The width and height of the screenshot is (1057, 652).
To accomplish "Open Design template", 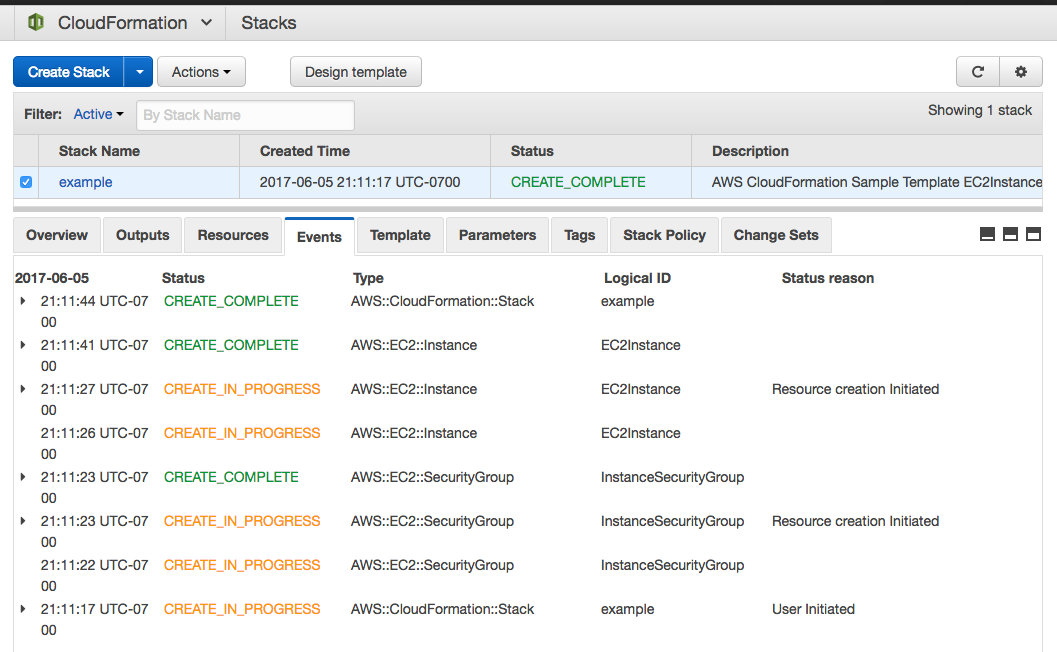I will pos(356,71).
